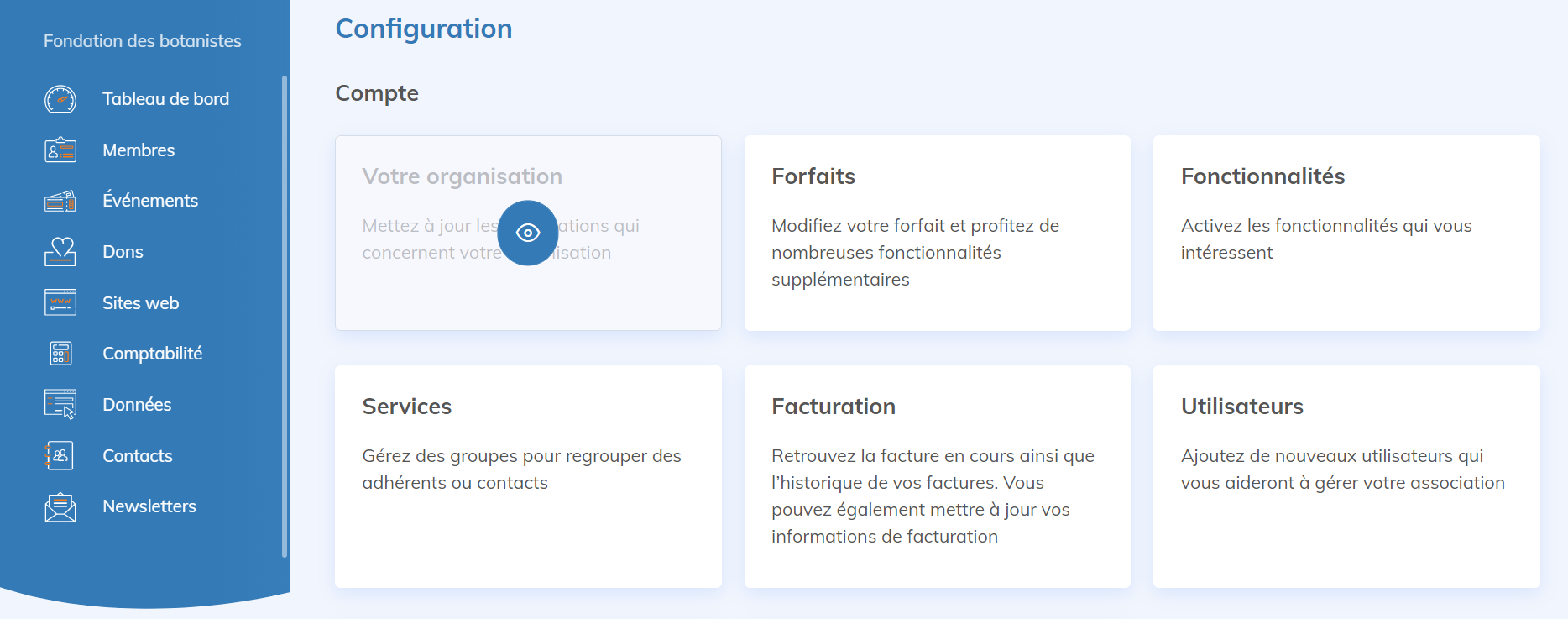The height and width of the screenshot is (619, 1568).
Task: Open Tableau de bord menu item
Action: tap(165, 99)
